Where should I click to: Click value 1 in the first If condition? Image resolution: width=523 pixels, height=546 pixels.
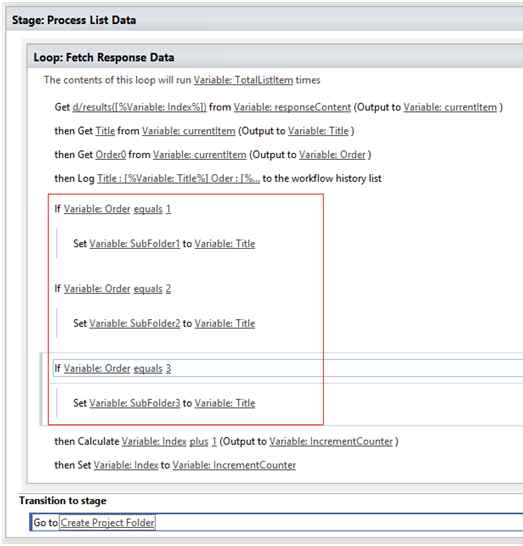pyautogui.click(x=168, y=209)
